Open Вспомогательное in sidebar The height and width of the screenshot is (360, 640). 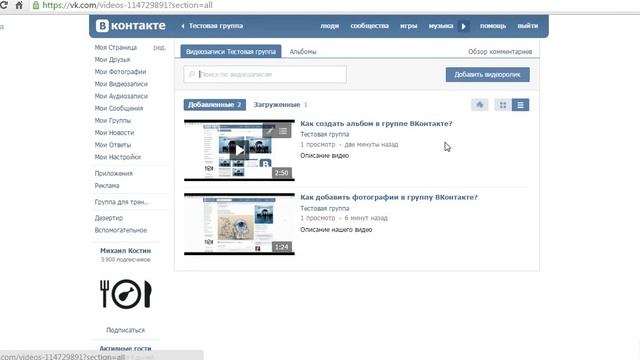[121, 230]
